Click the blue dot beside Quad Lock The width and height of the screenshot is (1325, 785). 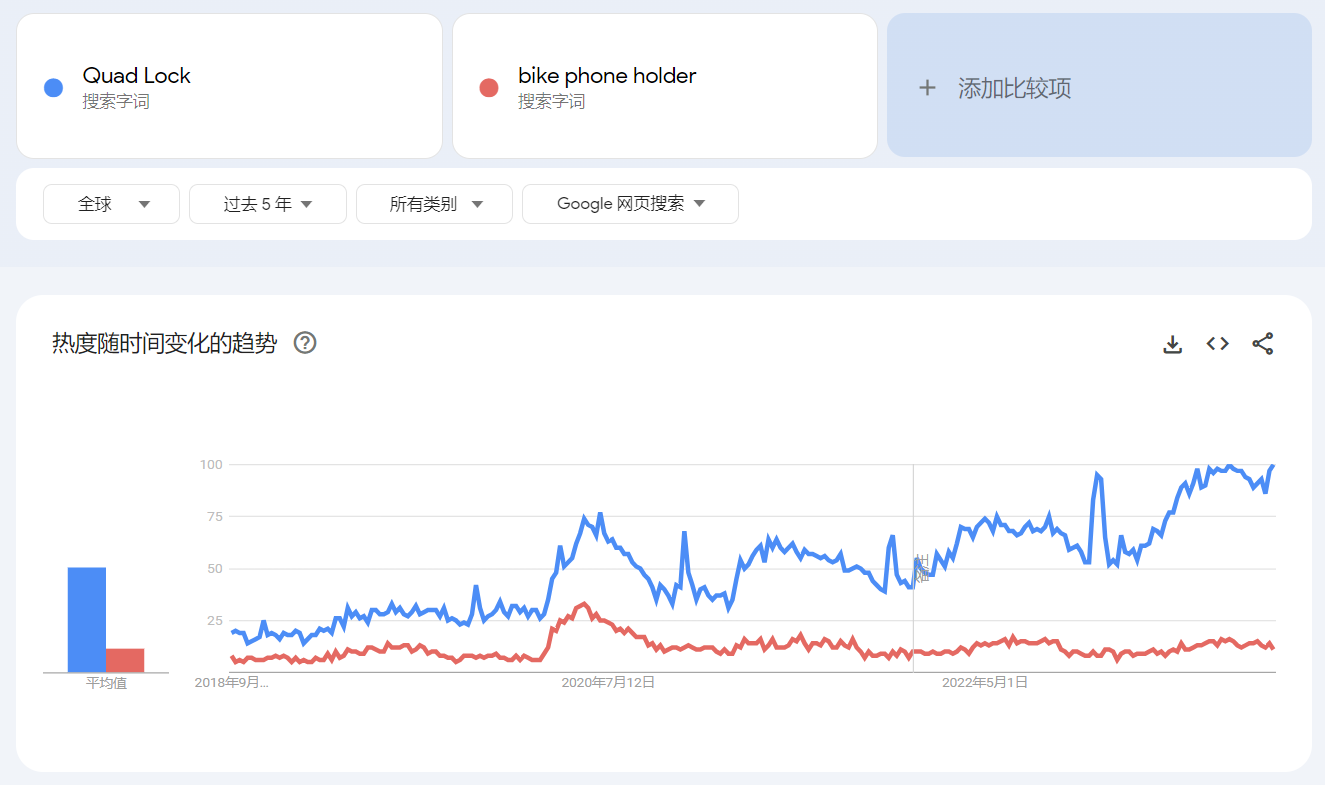(54, 88)
